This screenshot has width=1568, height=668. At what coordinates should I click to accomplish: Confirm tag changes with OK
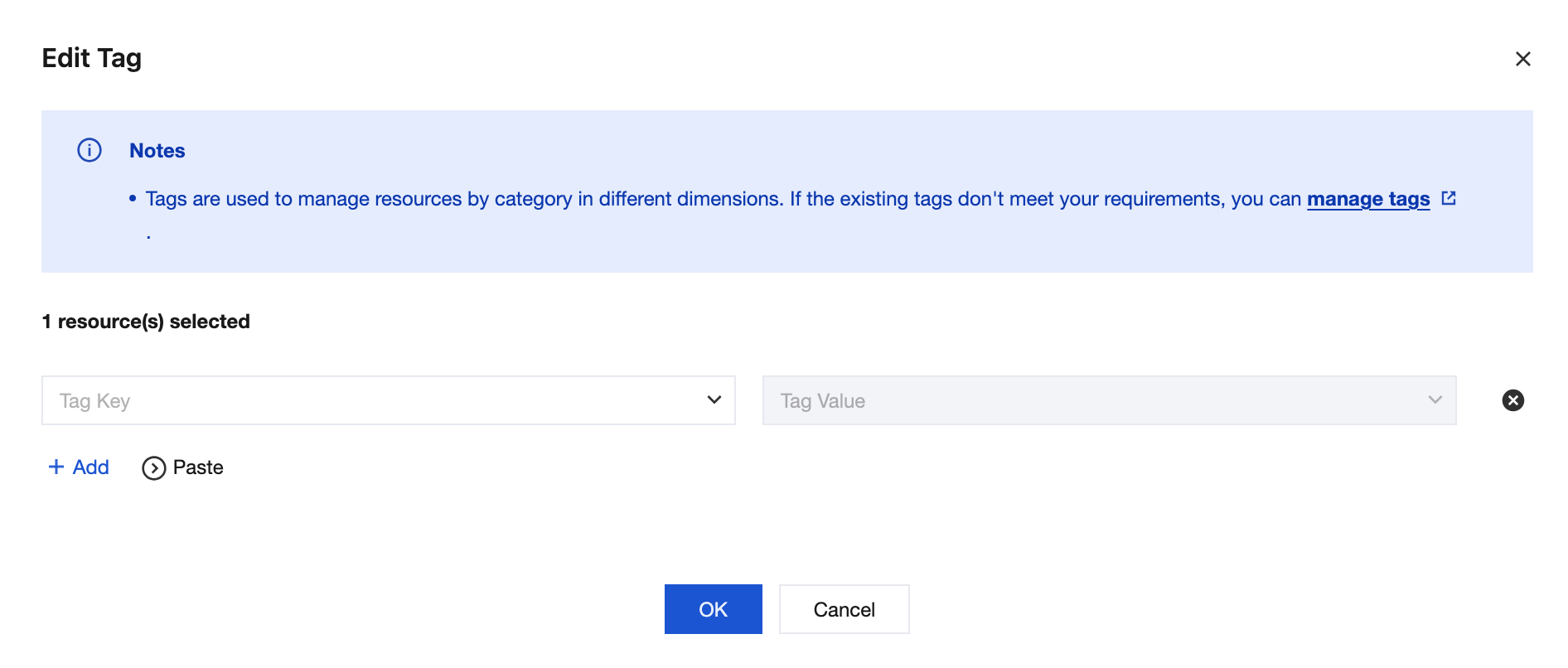(x=713, y=609)
